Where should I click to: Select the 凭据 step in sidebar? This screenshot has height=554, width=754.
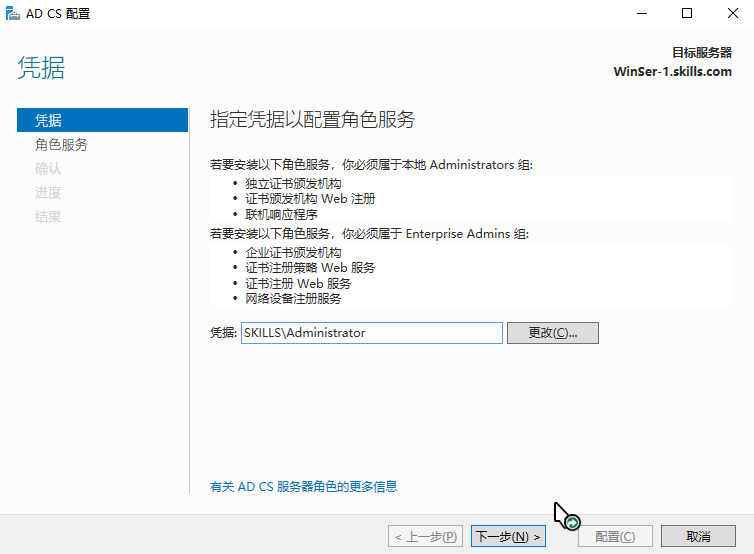tap(102, 120)
